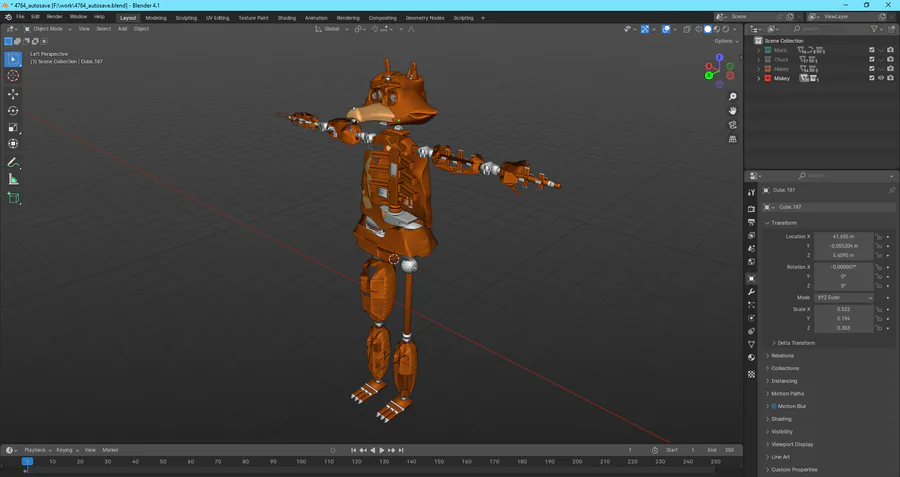Image resolution: width=900 pixels, height=477 pixels.
Task: Open the World properties tab
Action: click(751, 262)
